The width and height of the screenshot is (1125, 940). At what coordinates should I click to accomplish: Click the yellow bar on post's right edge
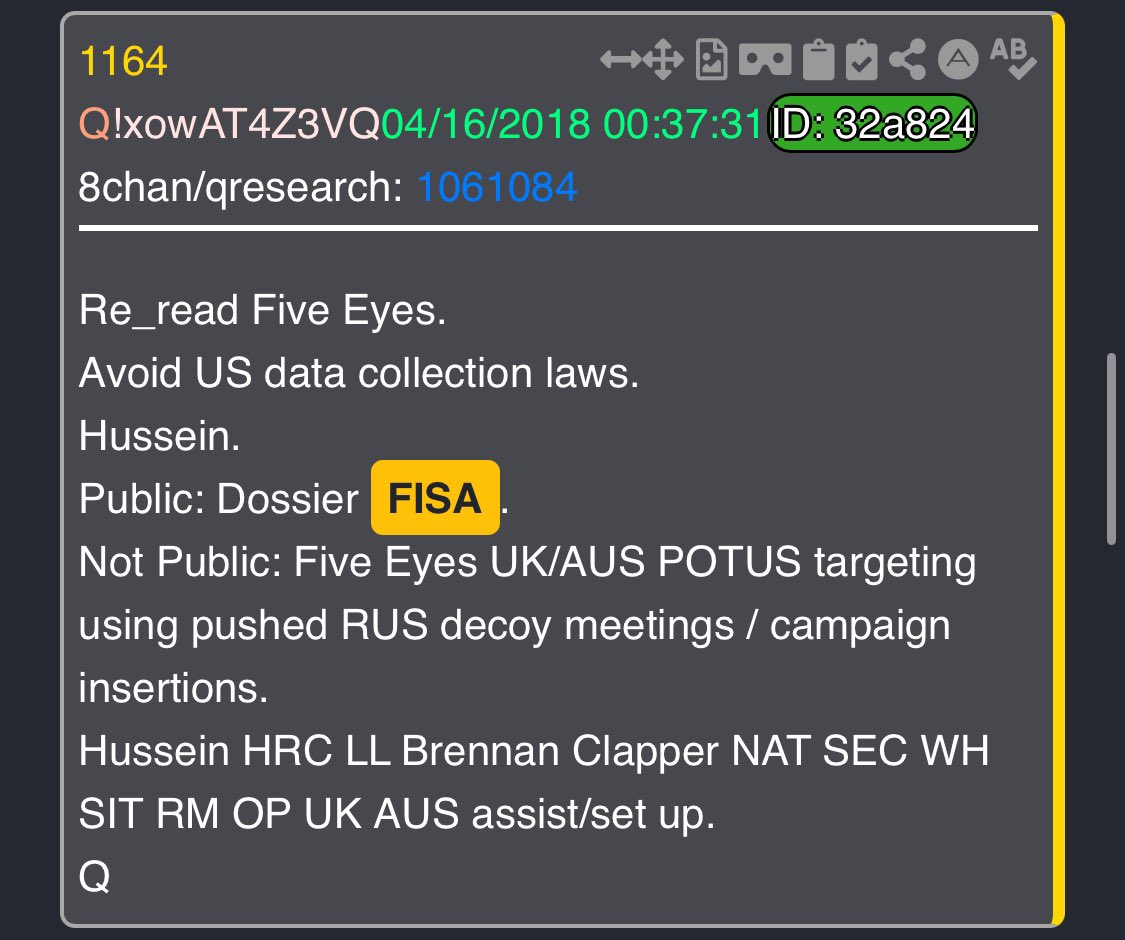tap(1058, 470)
